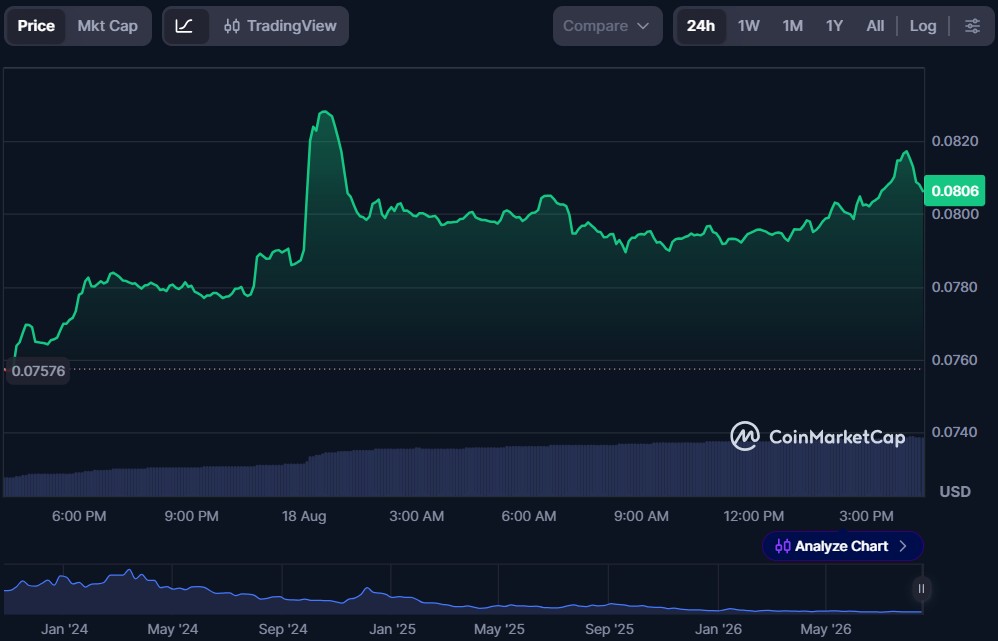Click May '25 on the overview timeline
The image size is (998, 641).
499,630
